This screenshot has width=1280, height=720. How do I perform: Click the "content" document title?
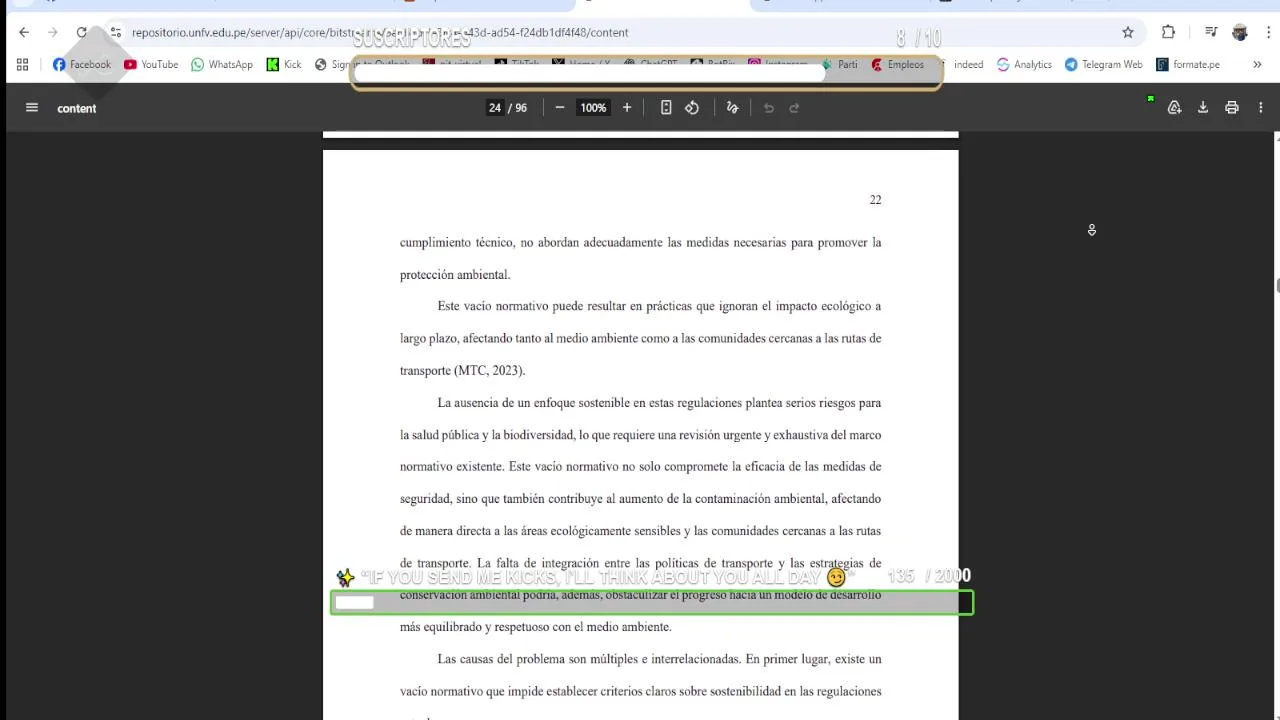[77, 108]
